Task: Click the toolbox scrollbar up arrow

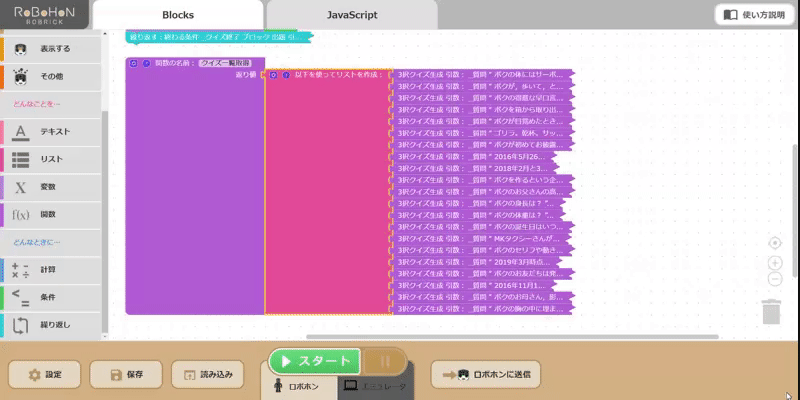Action: 105,34
